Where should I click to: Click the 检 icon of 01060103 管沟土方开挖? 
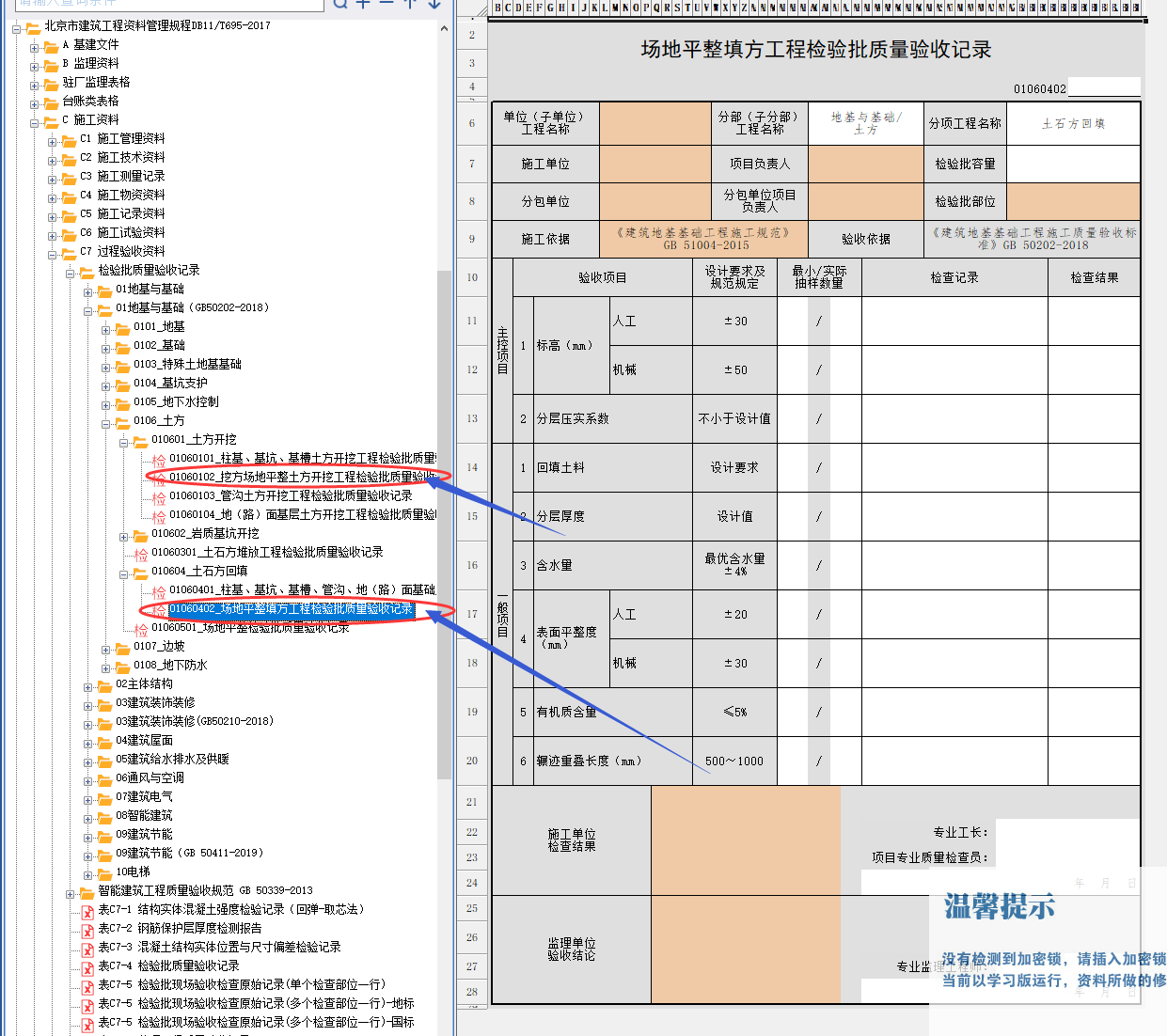point(159,497)
